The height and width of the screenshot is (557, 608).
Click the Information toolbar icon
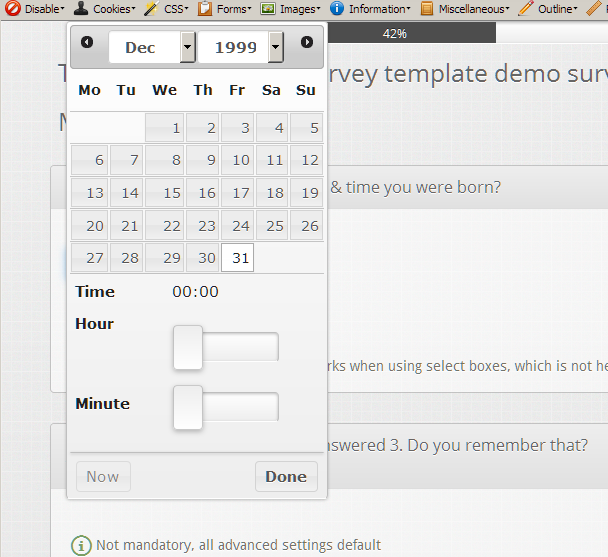[337, 9]
